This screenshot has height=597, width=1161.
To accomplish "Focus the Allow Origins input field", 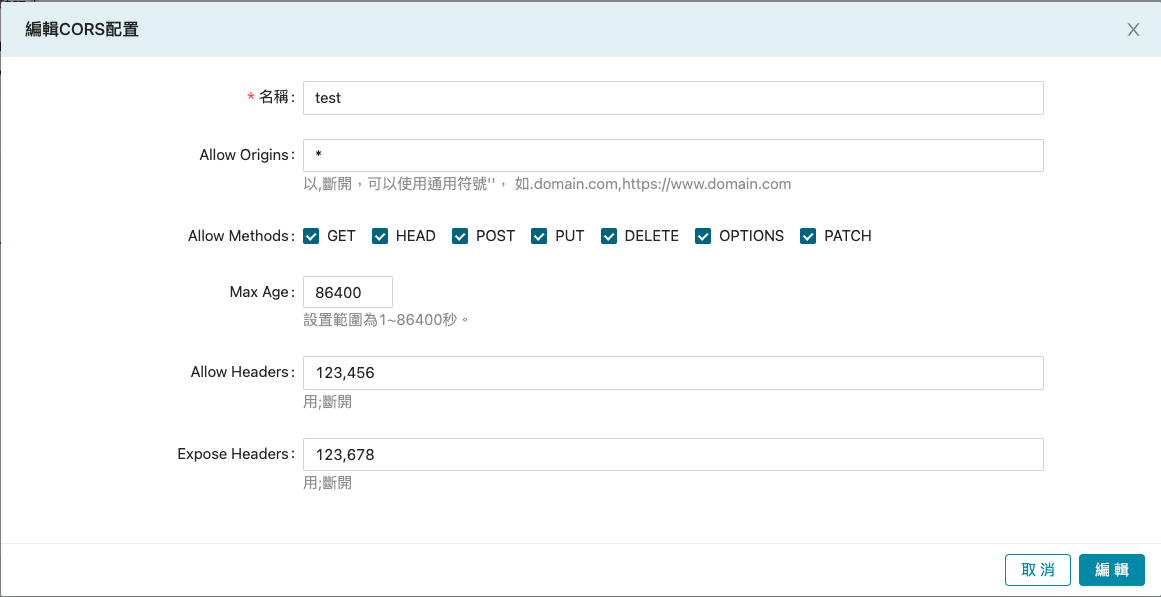I will (x=672, y=155).
